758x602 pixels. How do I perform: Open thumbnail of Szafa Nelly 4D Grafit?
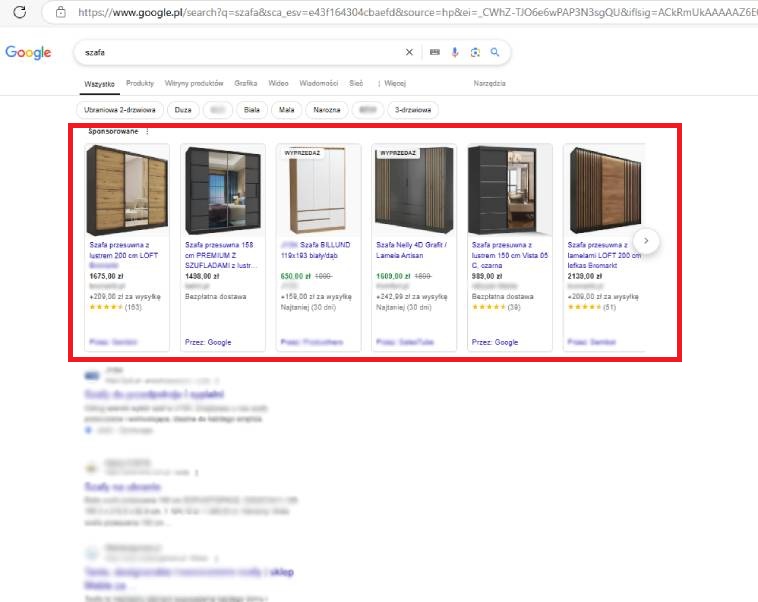pyautogui.click(x=414, y=190)
